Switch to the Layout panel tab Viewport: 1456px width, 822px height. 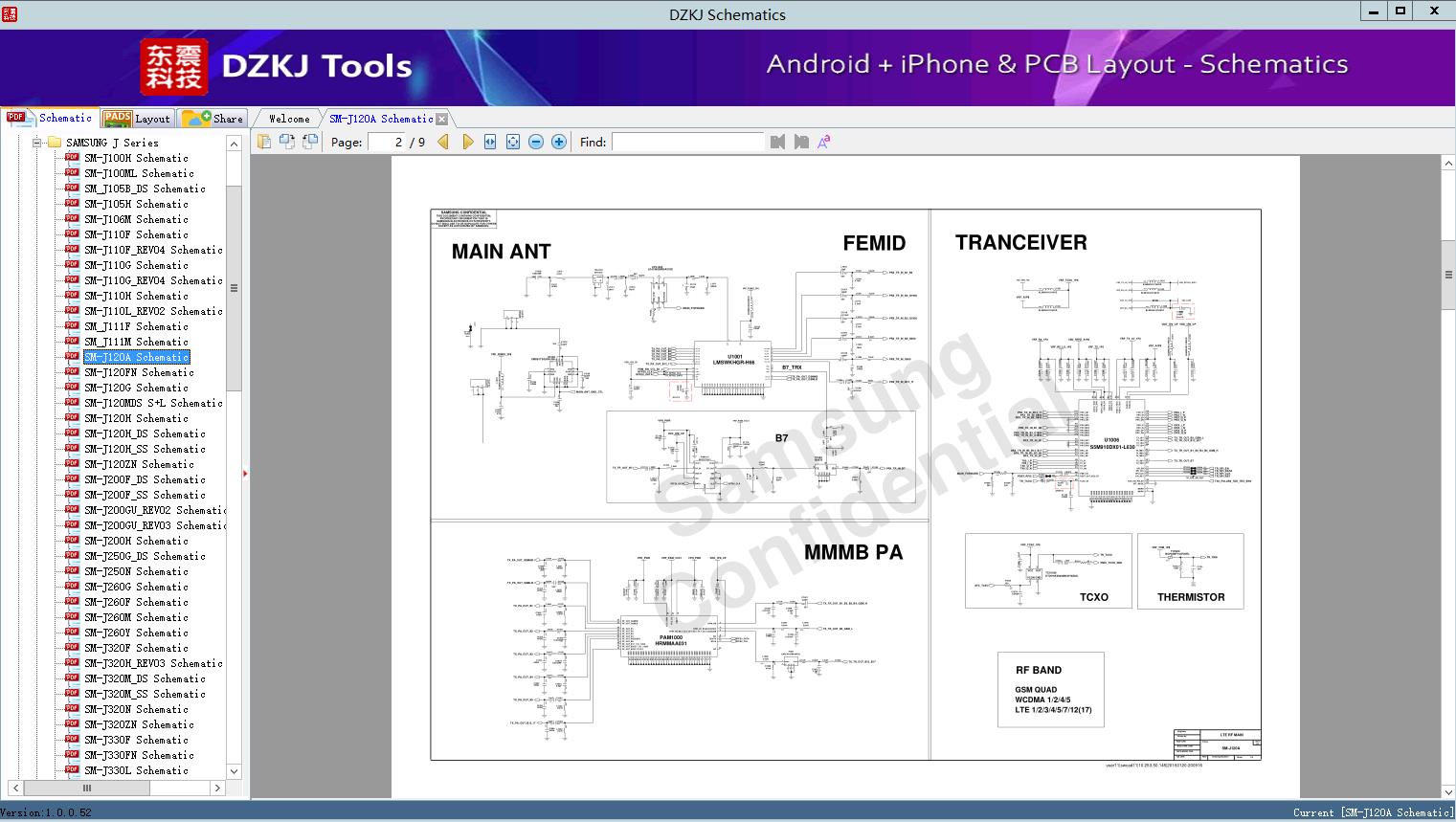click(x=137, y=119)
